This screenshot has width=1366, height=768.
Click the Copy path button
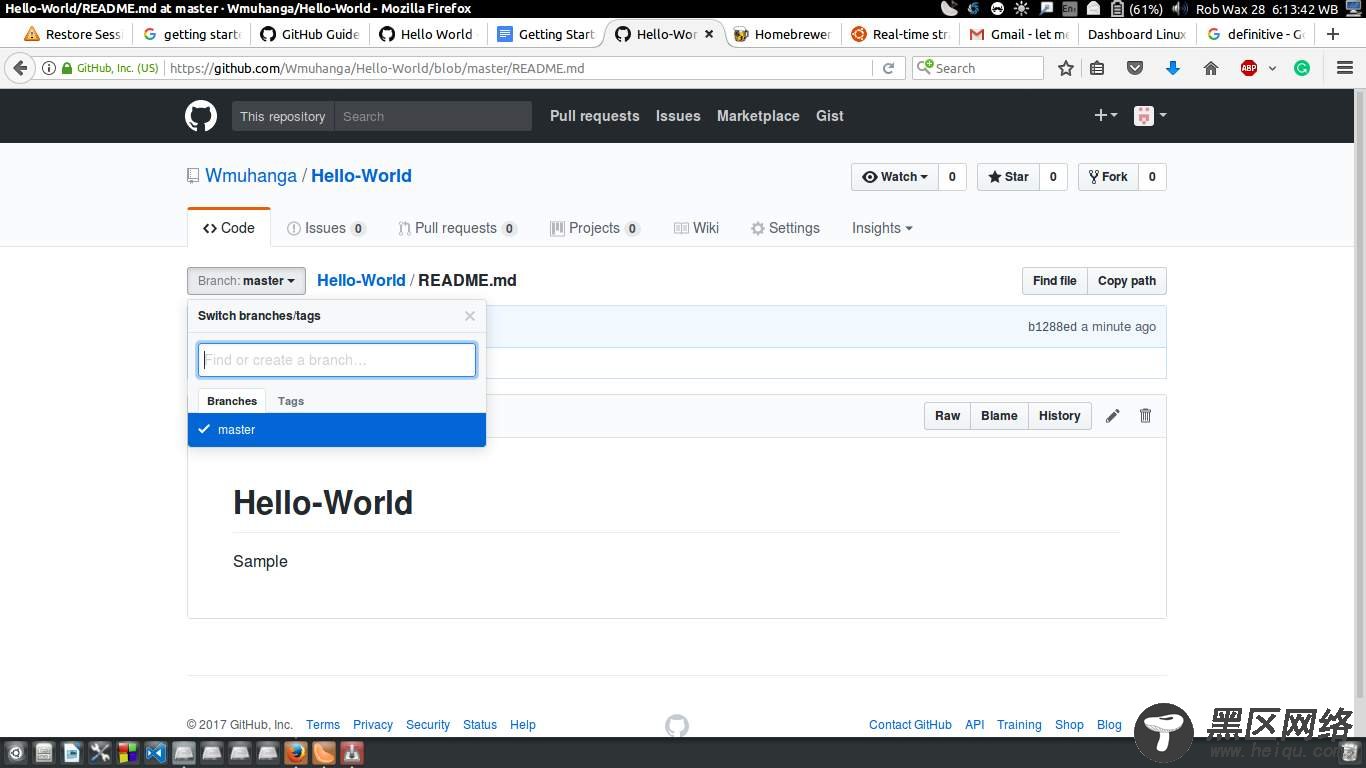tap(1126, 281)
